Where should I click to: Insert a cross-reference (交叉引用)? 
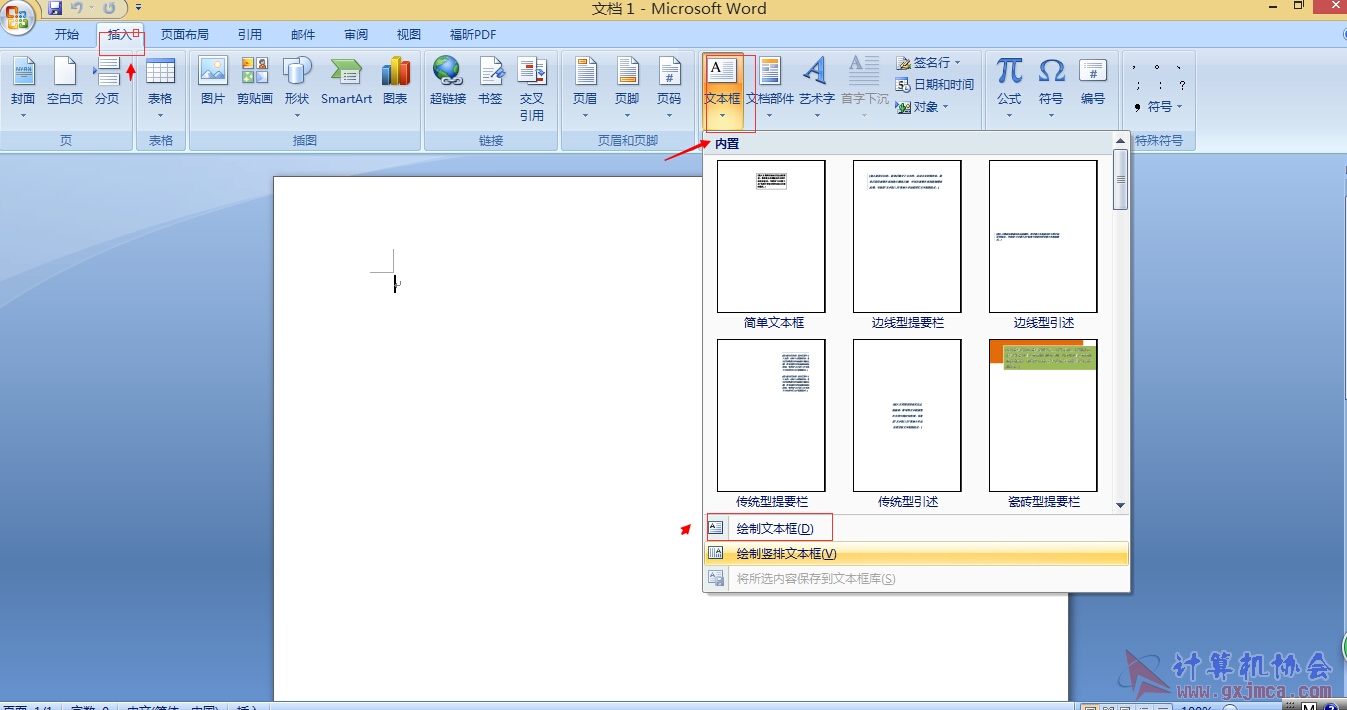pos(532,88)
